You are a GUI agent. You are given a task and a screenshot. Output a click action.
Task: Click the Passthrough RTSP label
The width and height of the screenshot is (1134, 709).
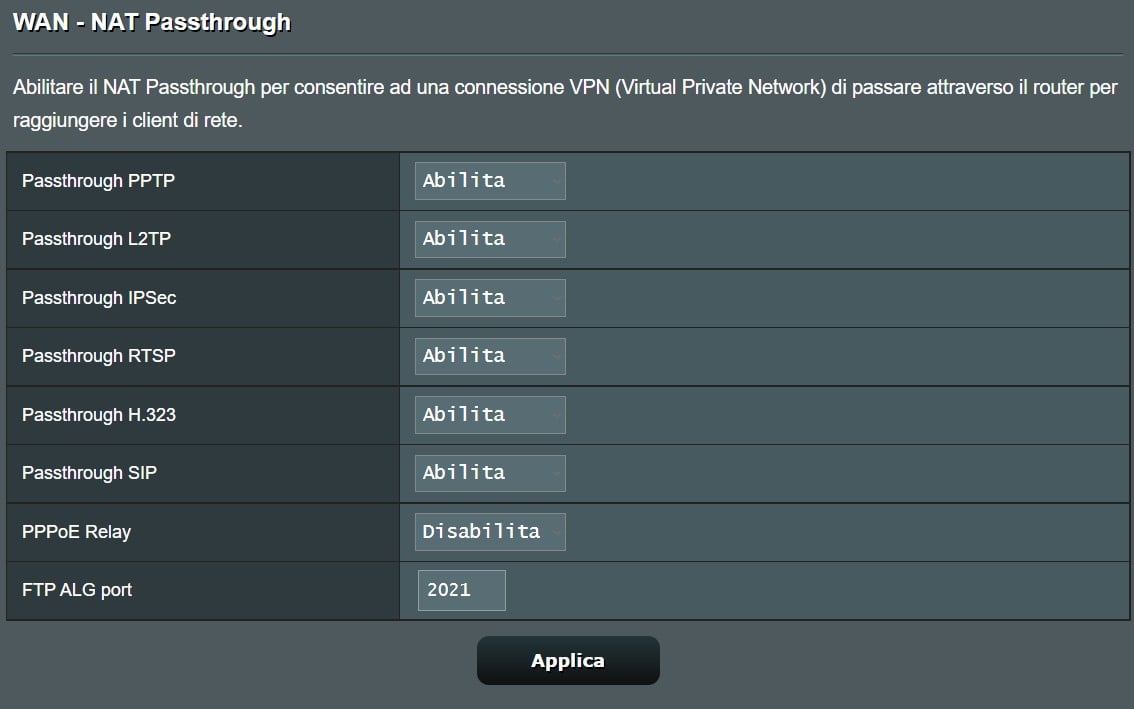click(x=98, y=356)
